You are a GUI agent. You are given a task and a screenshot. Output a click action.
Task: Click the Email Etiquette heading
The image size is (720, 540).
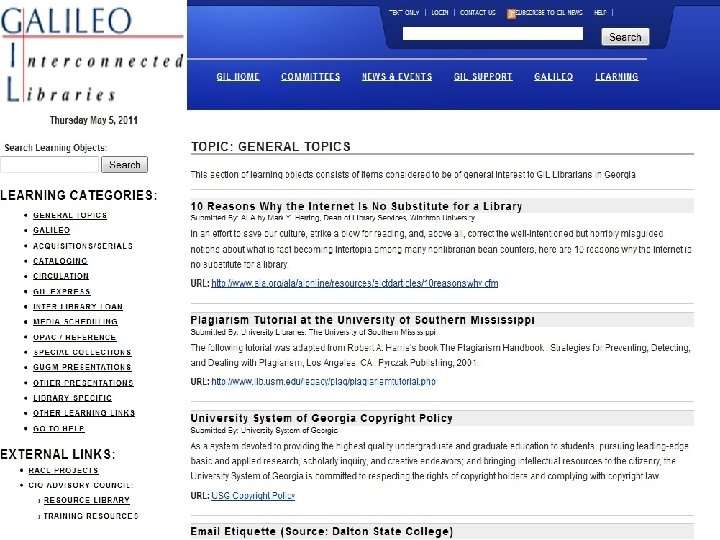coord(321,531)
